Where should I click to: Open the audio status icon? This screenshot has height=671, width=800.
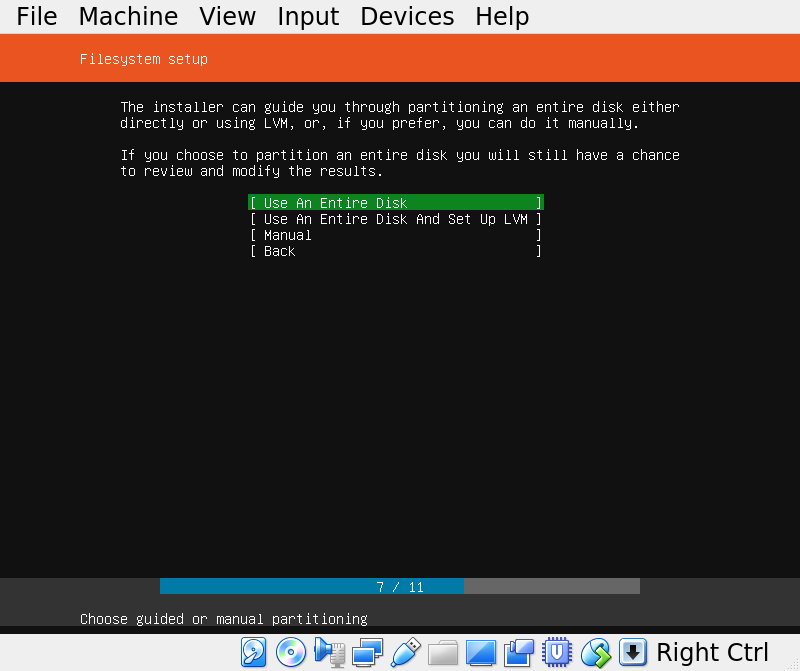click(329, 652)
